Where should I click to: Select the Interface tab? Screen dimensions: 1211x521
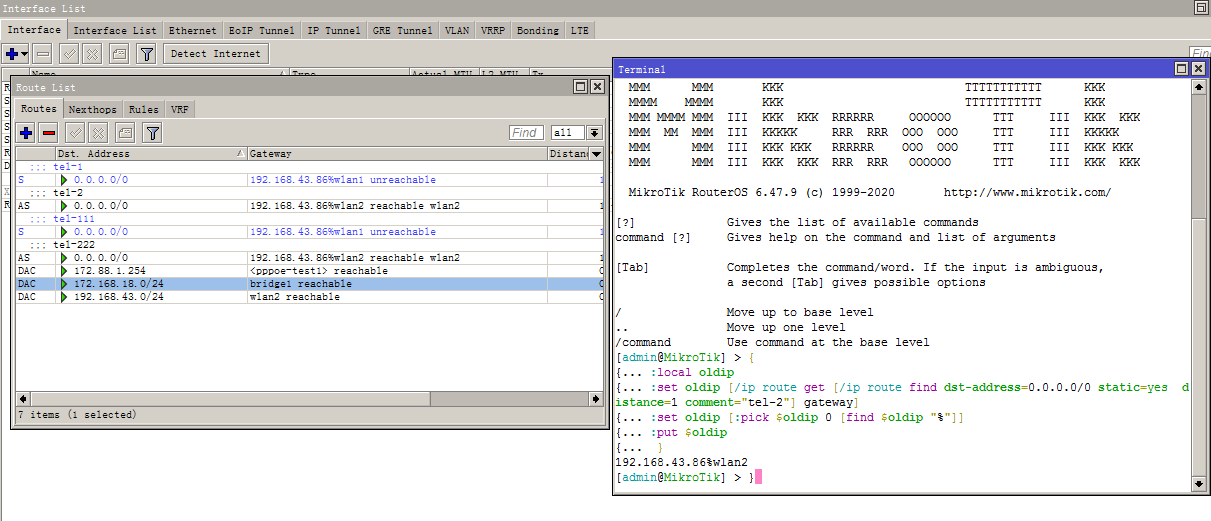[34, 30]
